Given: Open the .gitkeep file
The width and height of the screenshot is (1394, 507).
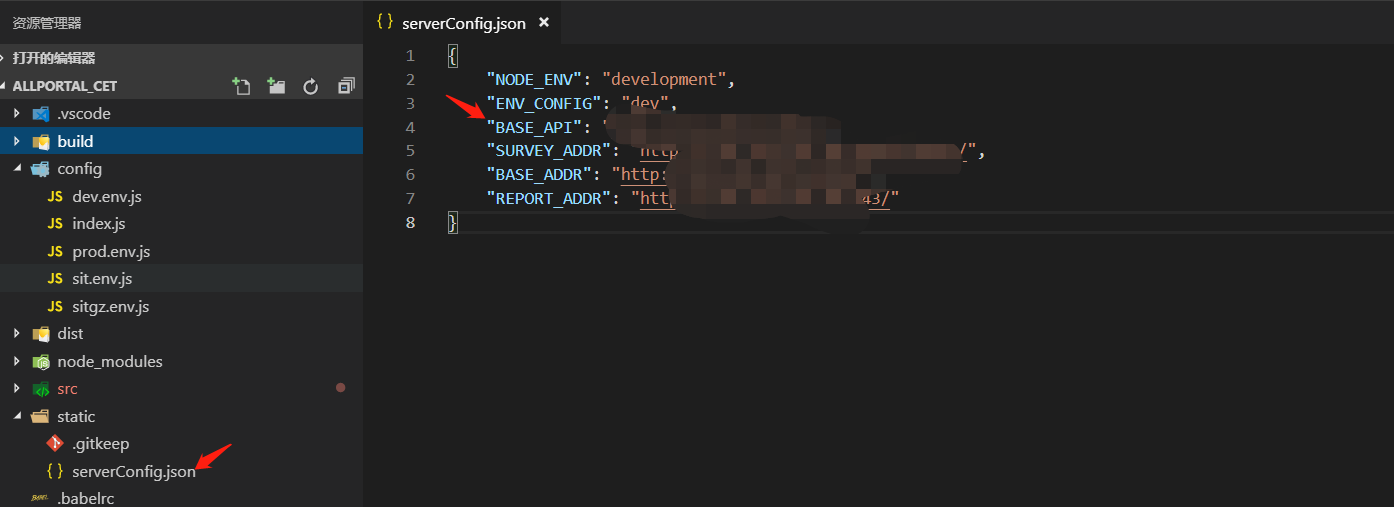Looking at the screenshot, I should click(x=100, y=443).
